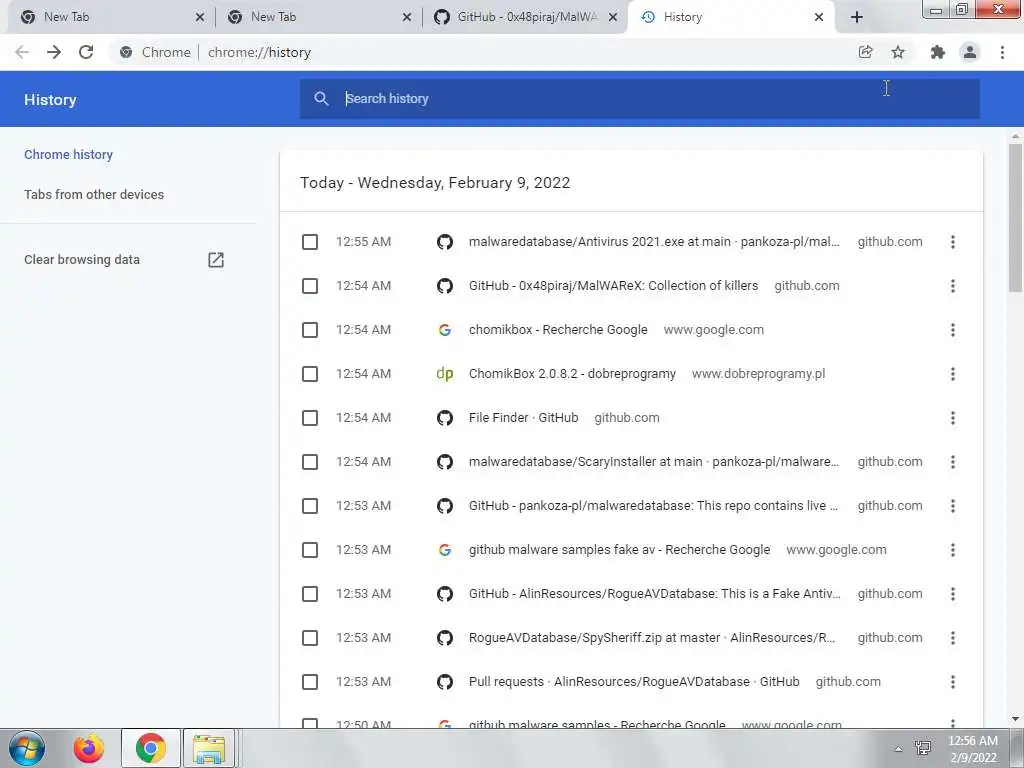1024x768 pixels.
Task: Select checkbox for chomikbox Google search
Action: (310, 330)
